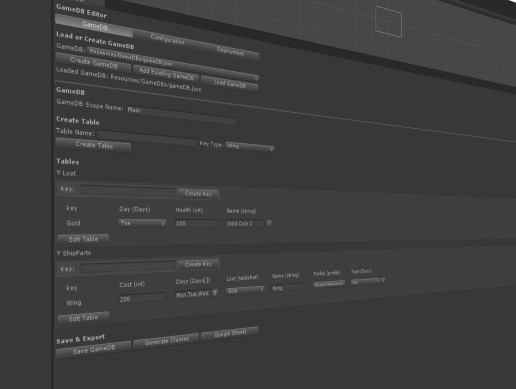Click the Create Table button
Viewport: 516px width, 389px height.
[94, 145]
